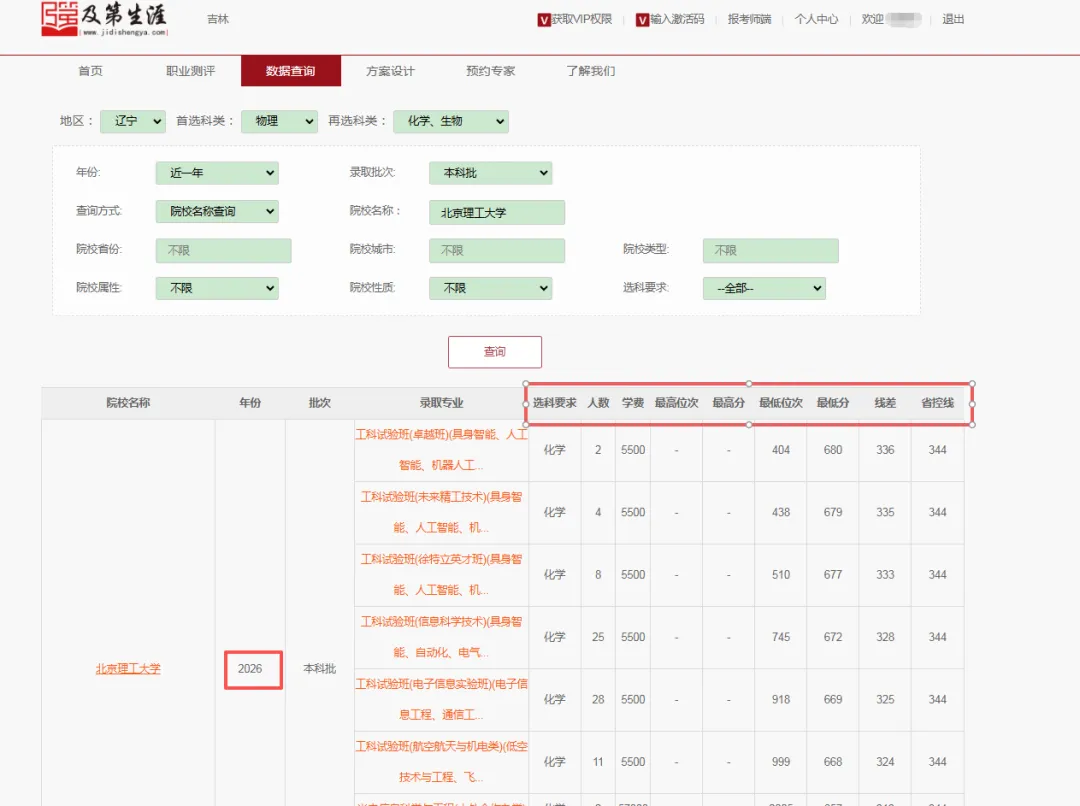This screenshot has width=1080, height=806.
Task: Open the 获取VIP权限 link
Action: pos(582,19)
